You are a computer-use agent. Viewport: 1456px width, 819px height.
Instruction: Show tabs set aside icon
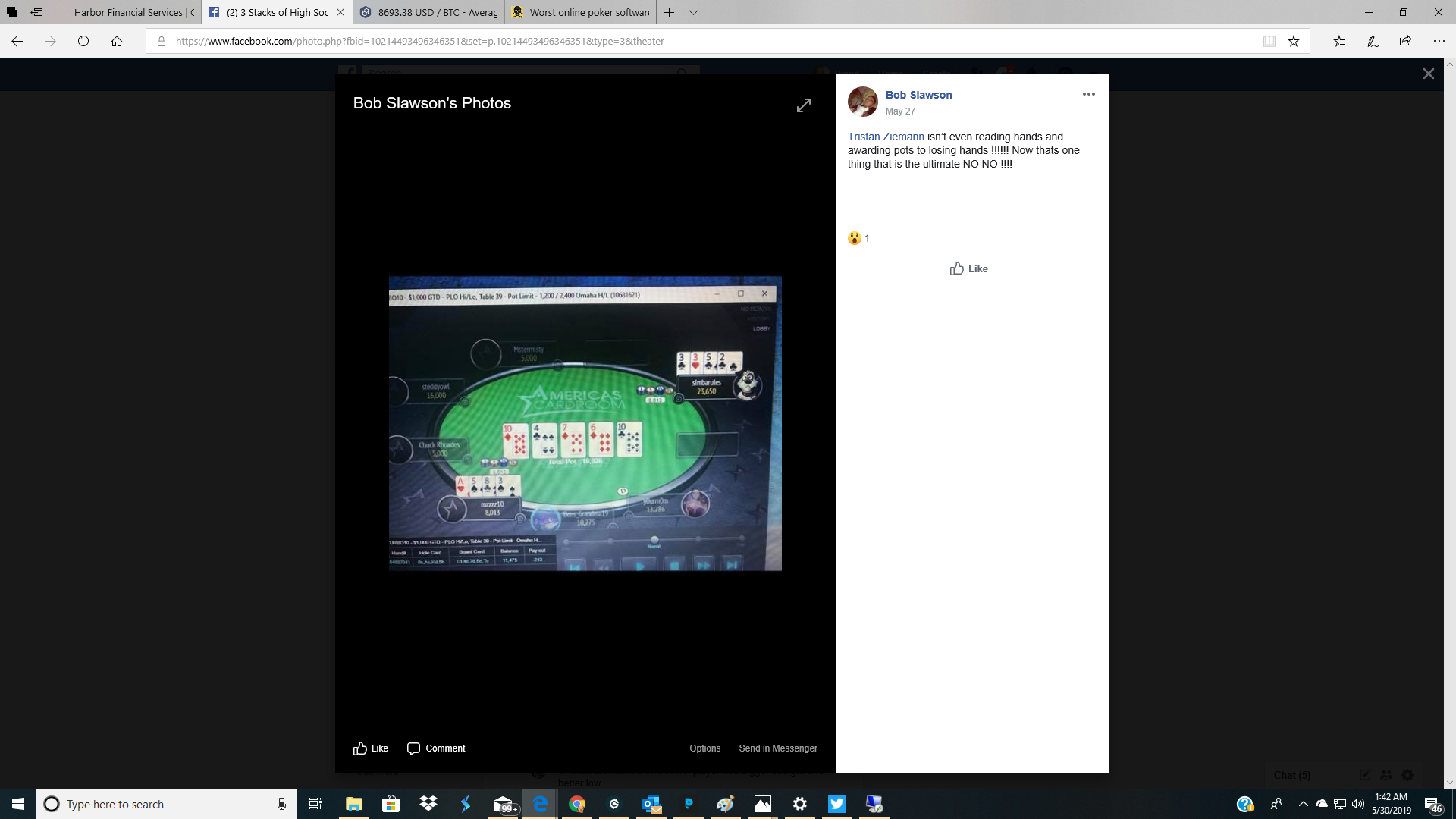(12, 12)
